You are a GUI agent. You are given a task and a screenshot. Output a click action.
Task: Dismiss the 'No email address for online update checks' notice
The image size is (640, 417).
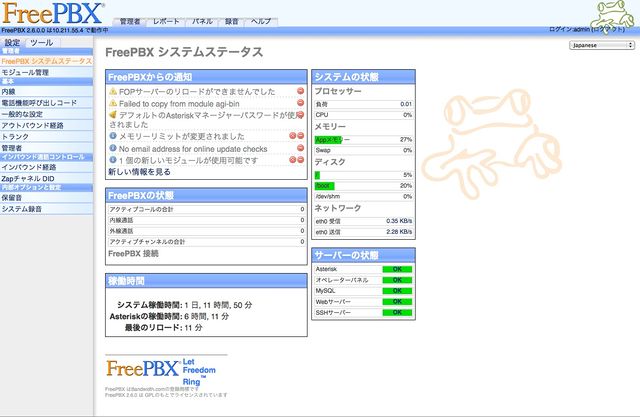coord(301,148)
